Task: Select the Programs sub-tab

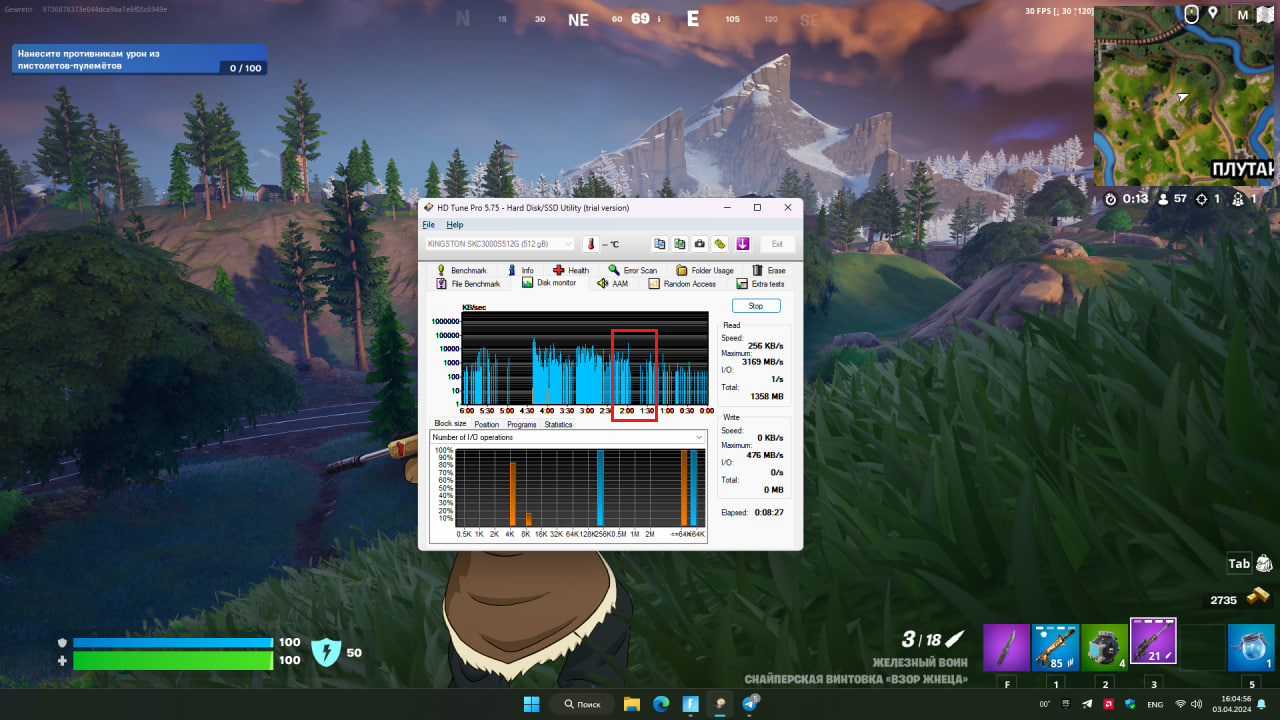Action: tap(521, 424)
